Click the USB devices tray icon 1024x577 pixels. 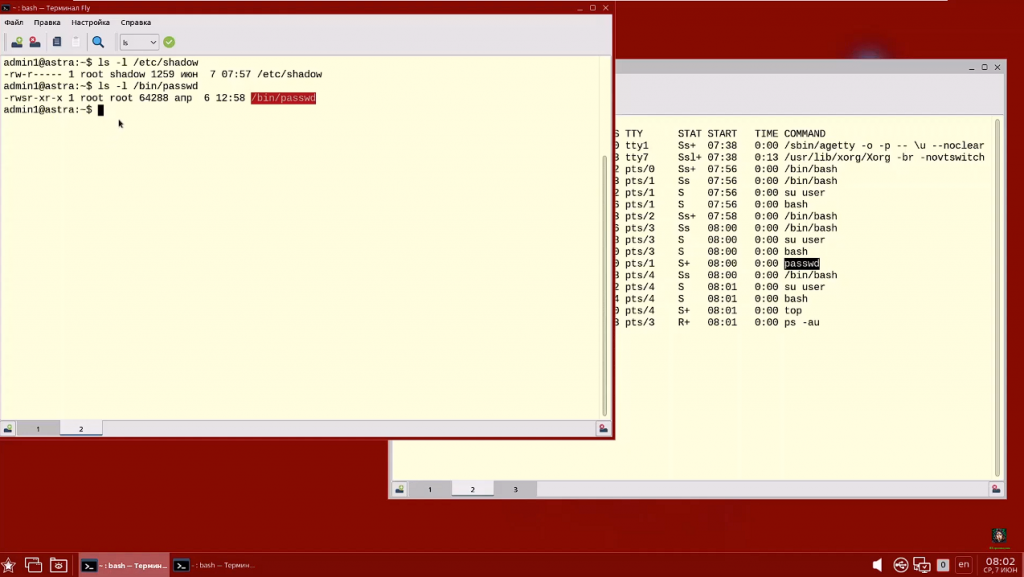tap(901, 565)
